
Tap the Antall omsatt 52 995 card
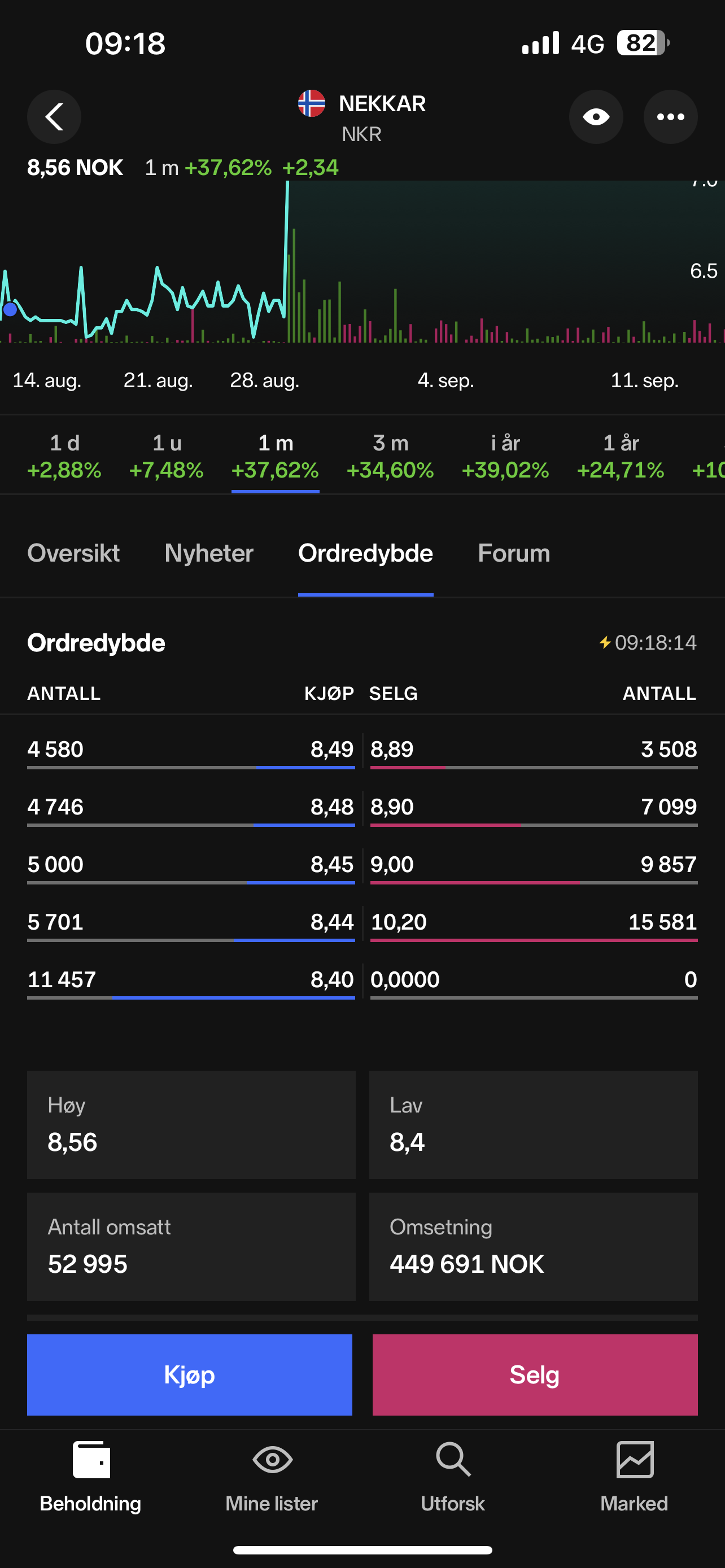(x=191, y=1247)
